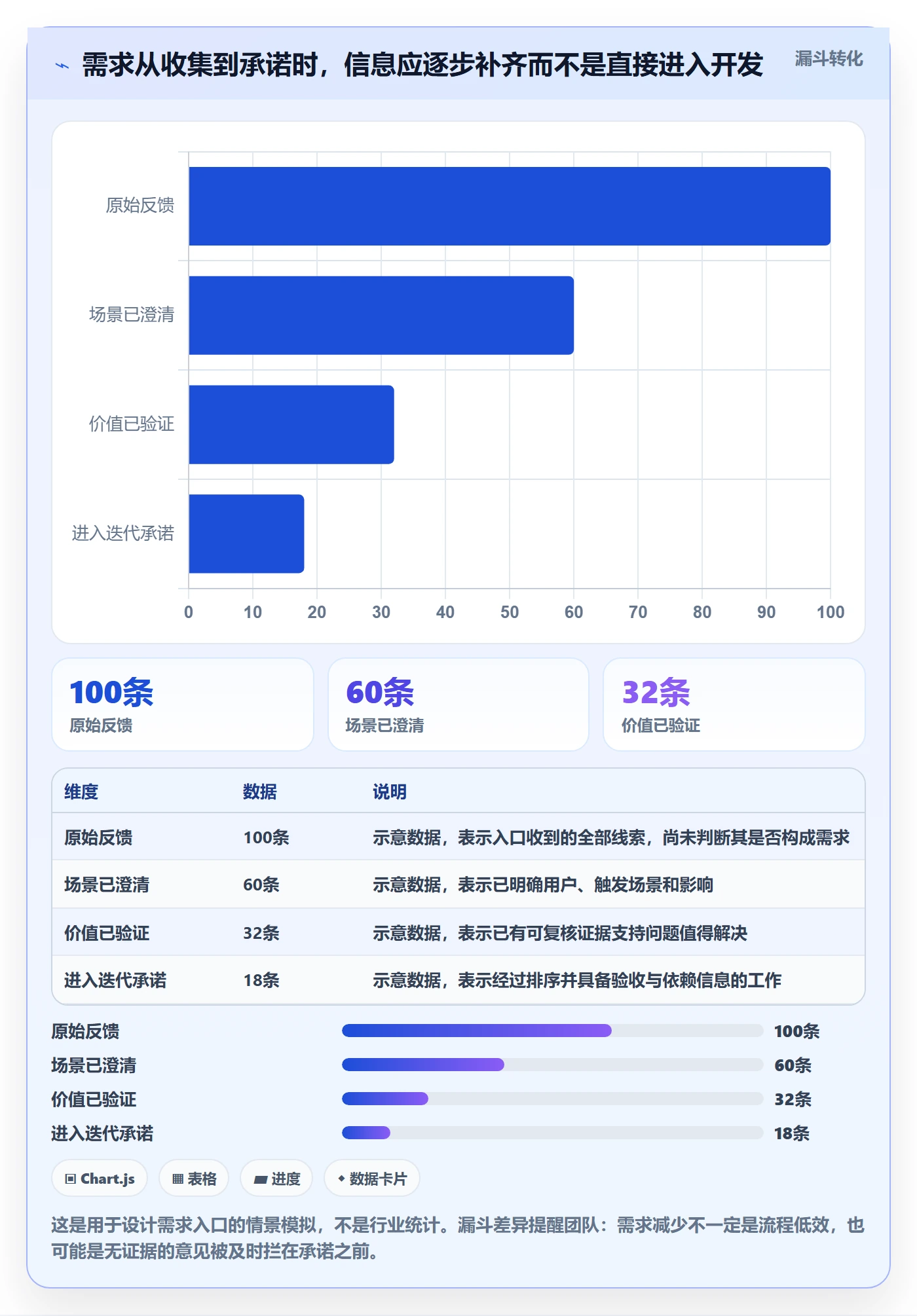Click the 表格 chip
The width and height of the screenshot is (917, 1316).
[x=194, y=1179]
